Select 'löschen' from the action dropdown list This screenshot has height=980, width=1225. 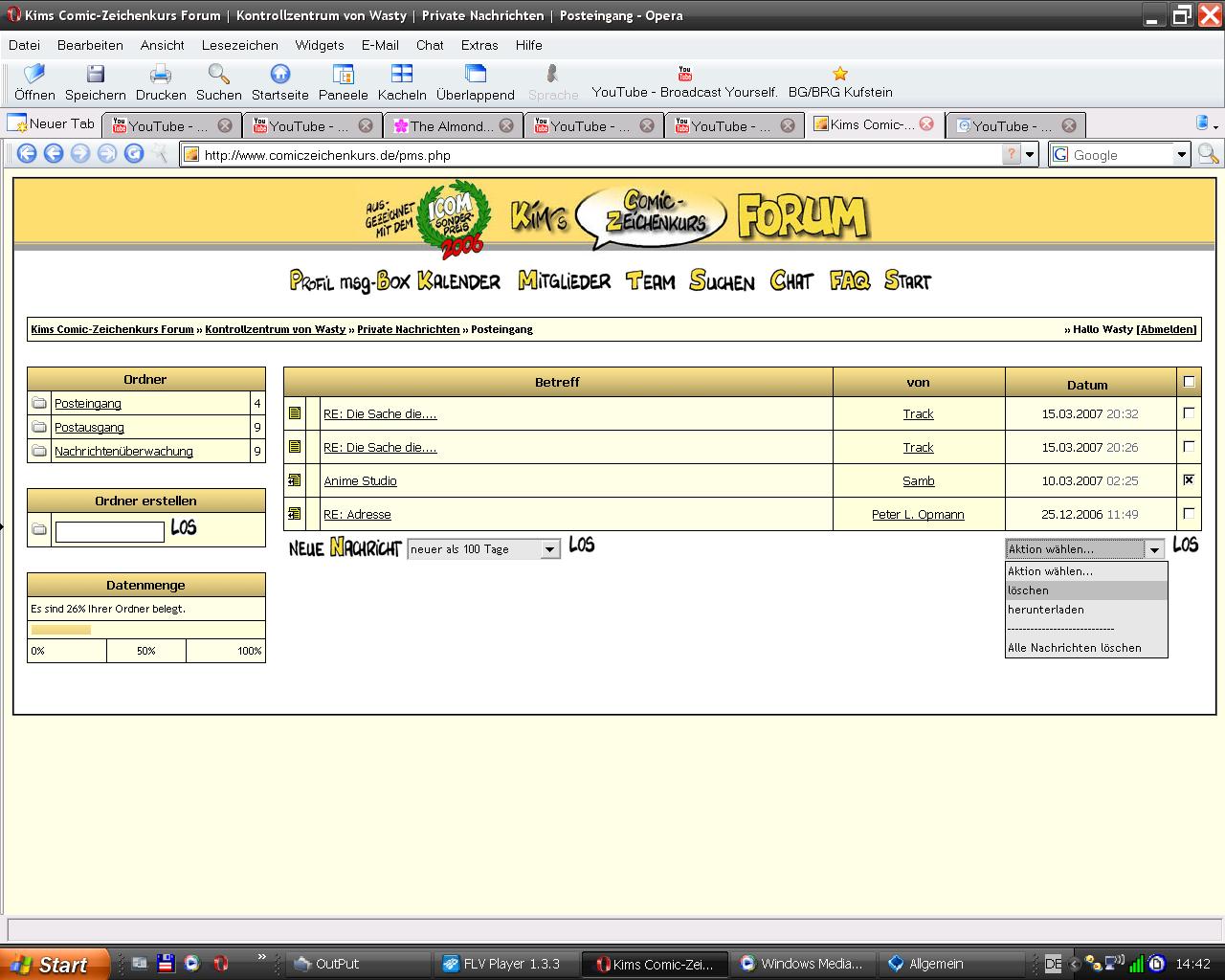[1029, 590]
